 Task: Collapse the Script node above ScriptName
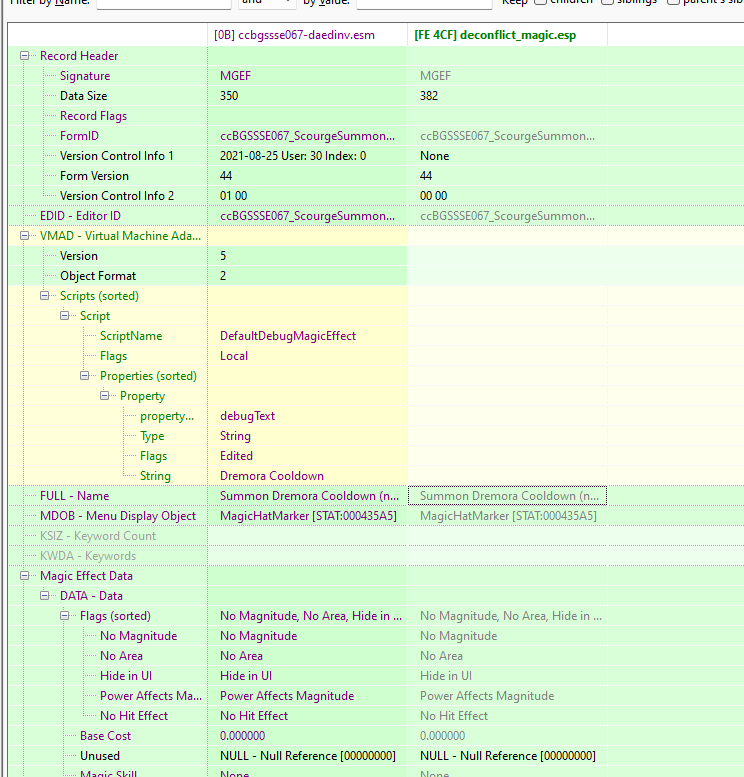[64, 316]
